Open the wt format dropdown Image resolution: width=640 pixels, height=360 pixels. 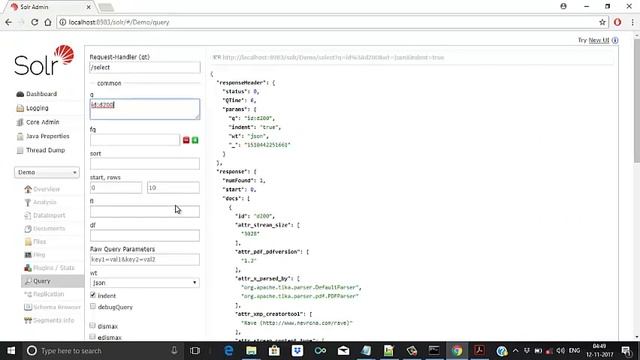pos(144,282)
